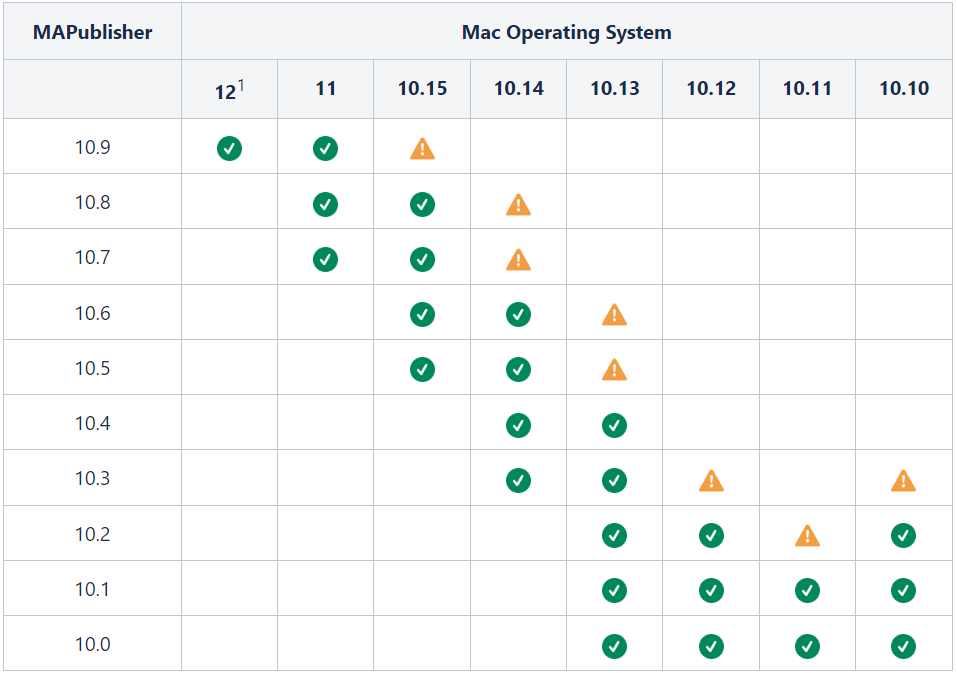Click the warning triangle for MAPublisher 10.7 on 10.14
The height and width of the screenshot is (673, 957).
(518, 259)
